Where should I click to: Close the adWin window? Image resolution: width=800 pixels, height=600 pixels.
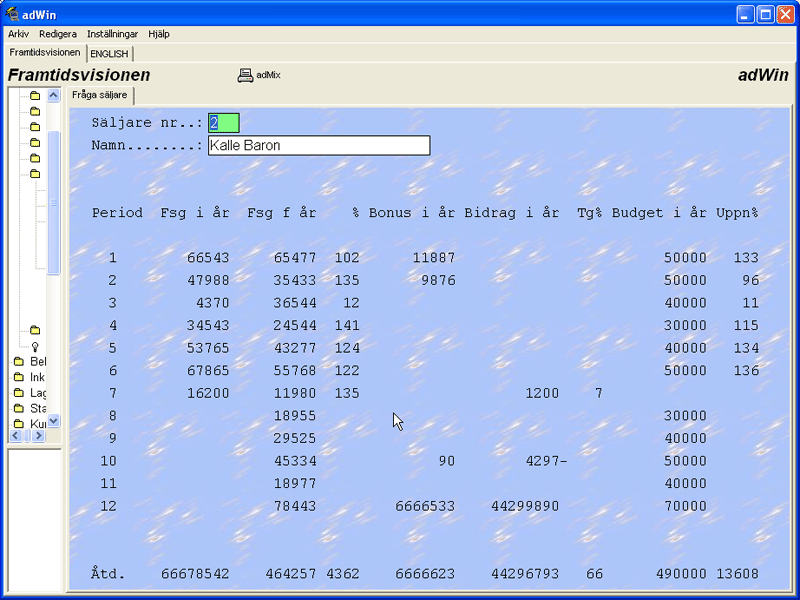785,14
